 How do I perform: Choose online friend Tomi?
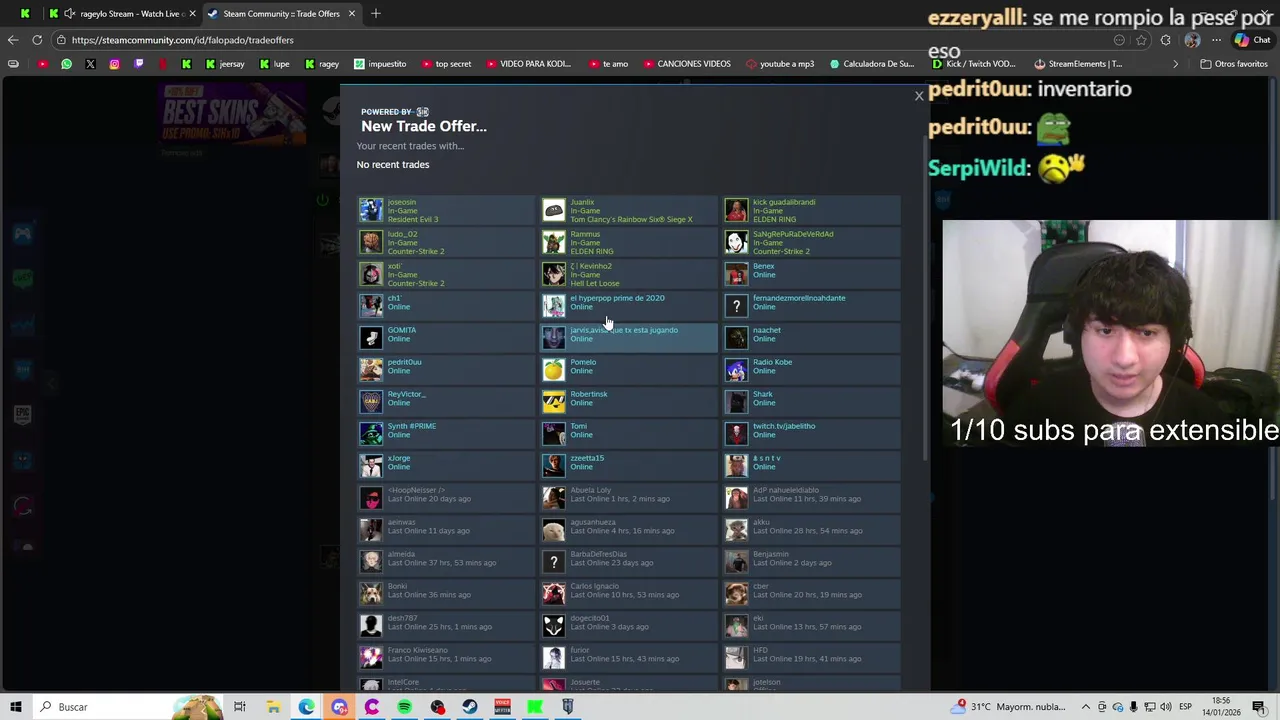click(x=629, y=435)
